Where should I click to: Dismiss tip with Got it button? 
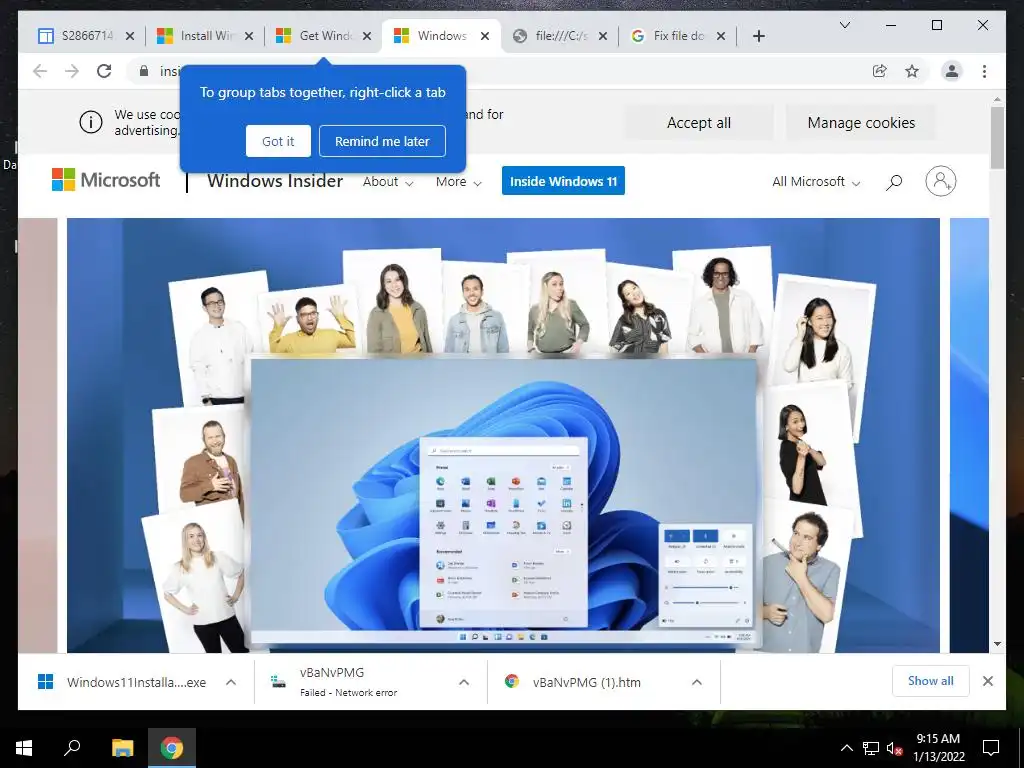(278, 141)
